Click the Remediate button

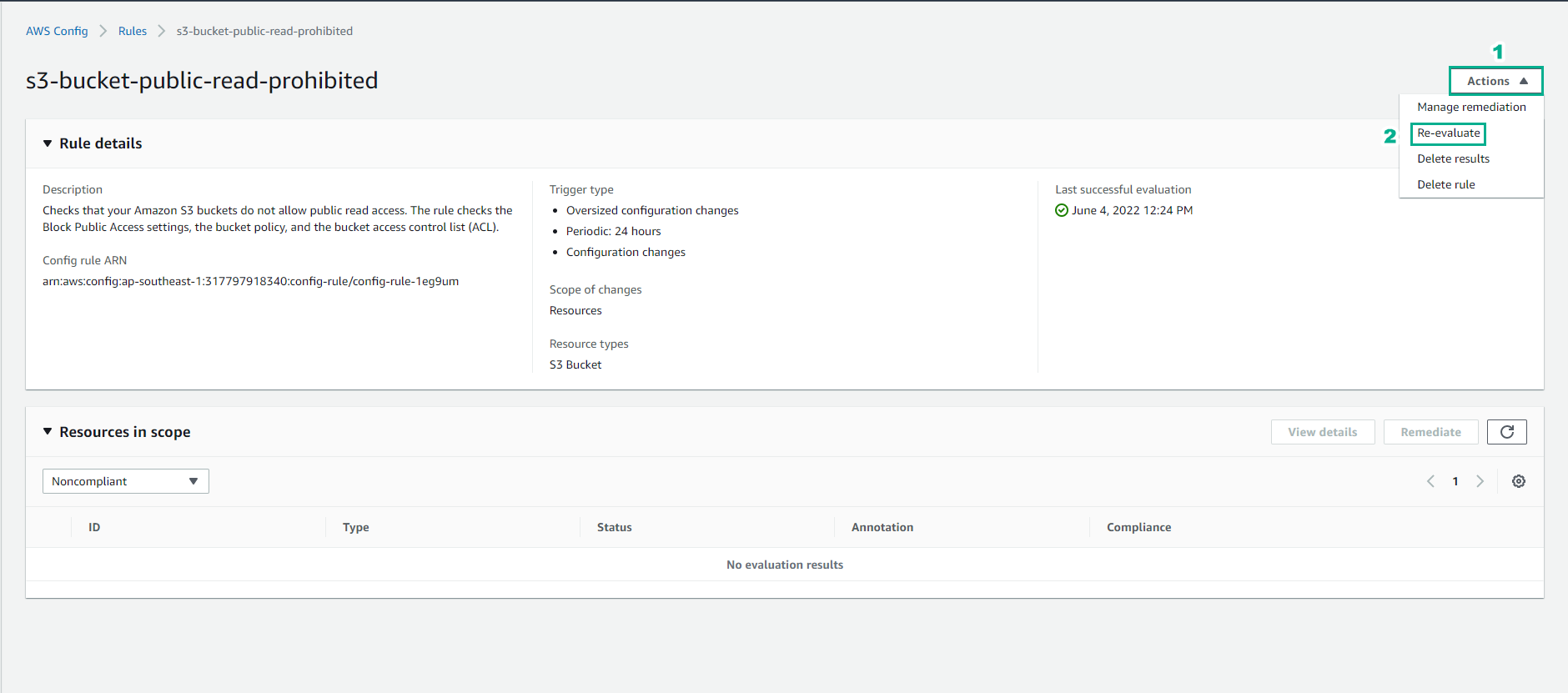[x=1430, y=432]
